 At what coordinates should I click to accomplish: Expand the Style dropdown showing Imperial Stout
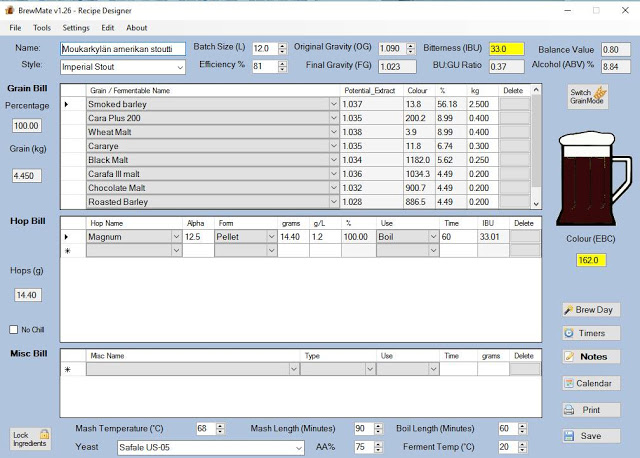179,67
